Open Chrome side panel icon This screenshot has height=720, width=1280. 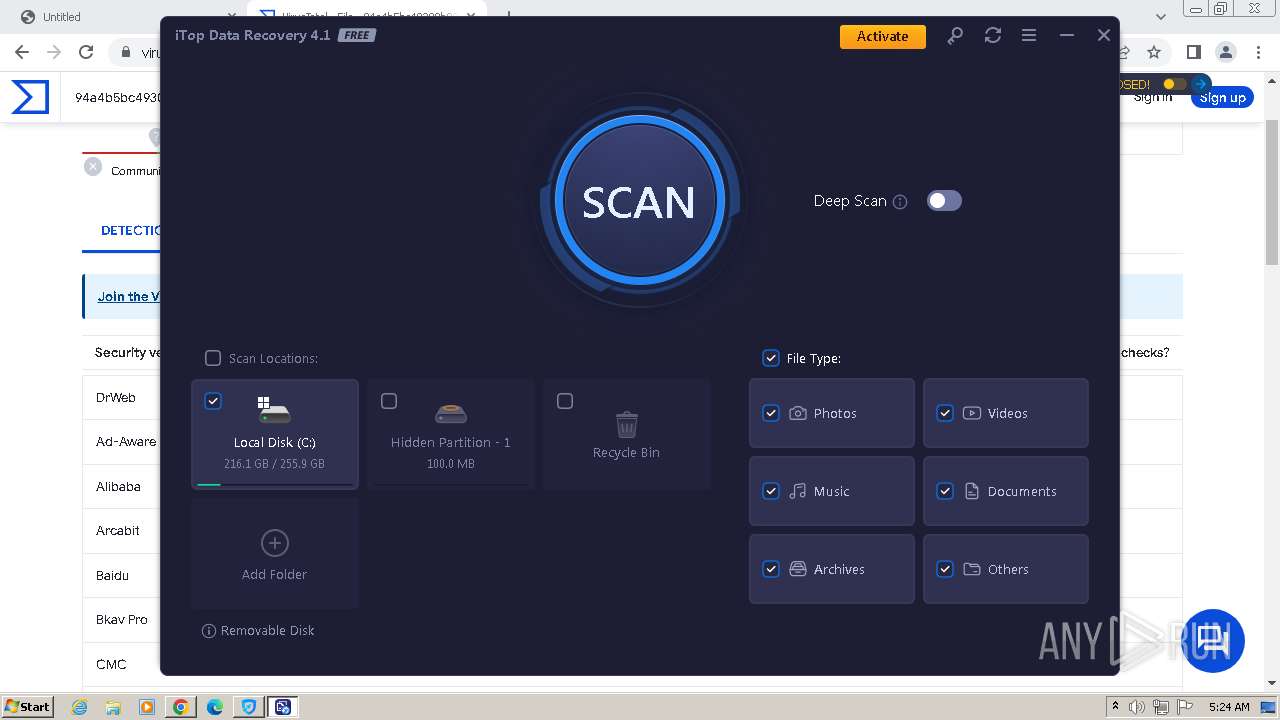coord(1193,52)
